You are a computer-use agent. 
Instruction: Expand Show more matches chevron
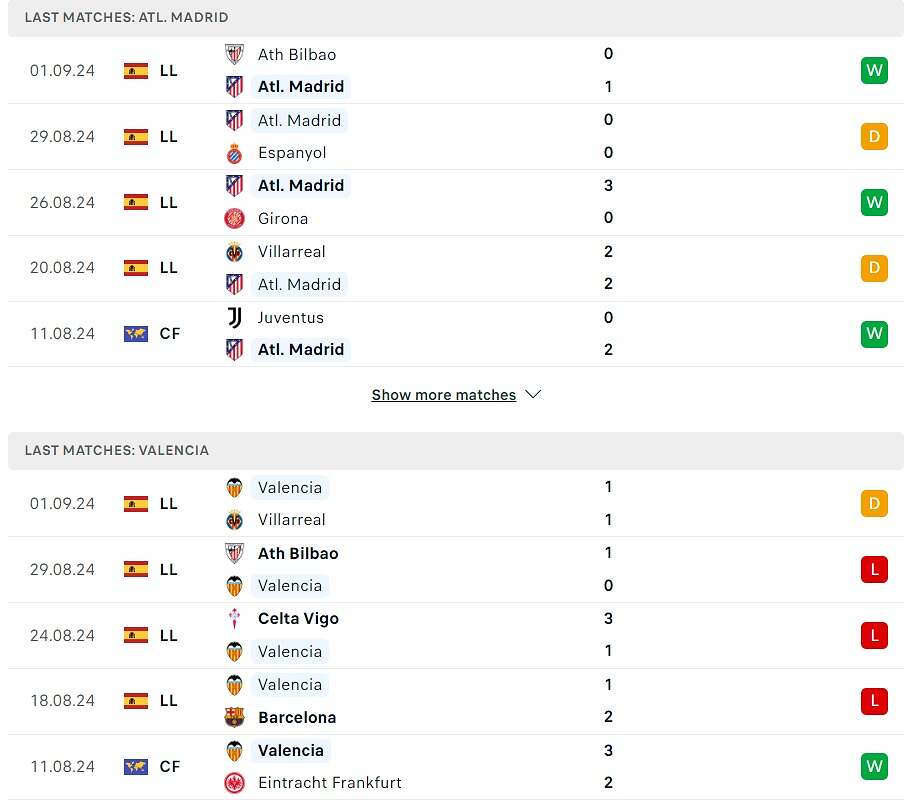pos(533,395)
